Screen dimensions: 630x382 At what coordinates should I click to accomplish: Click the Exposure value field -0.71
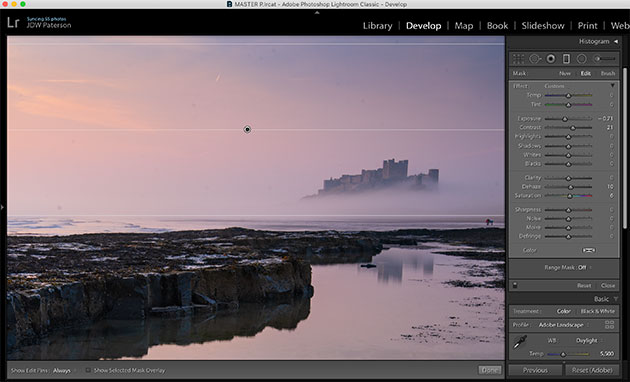click(x=605, y=118)
